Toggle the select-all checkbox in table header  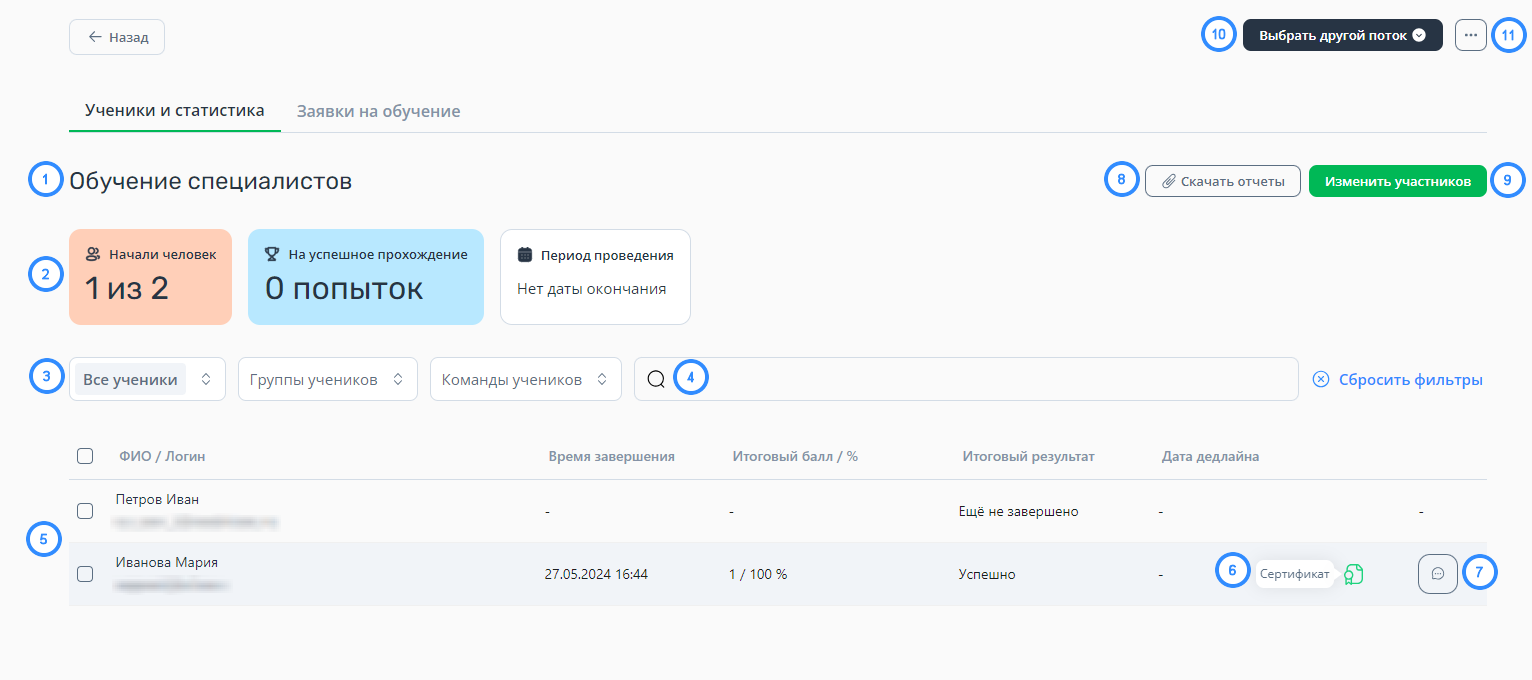[85, 456]
